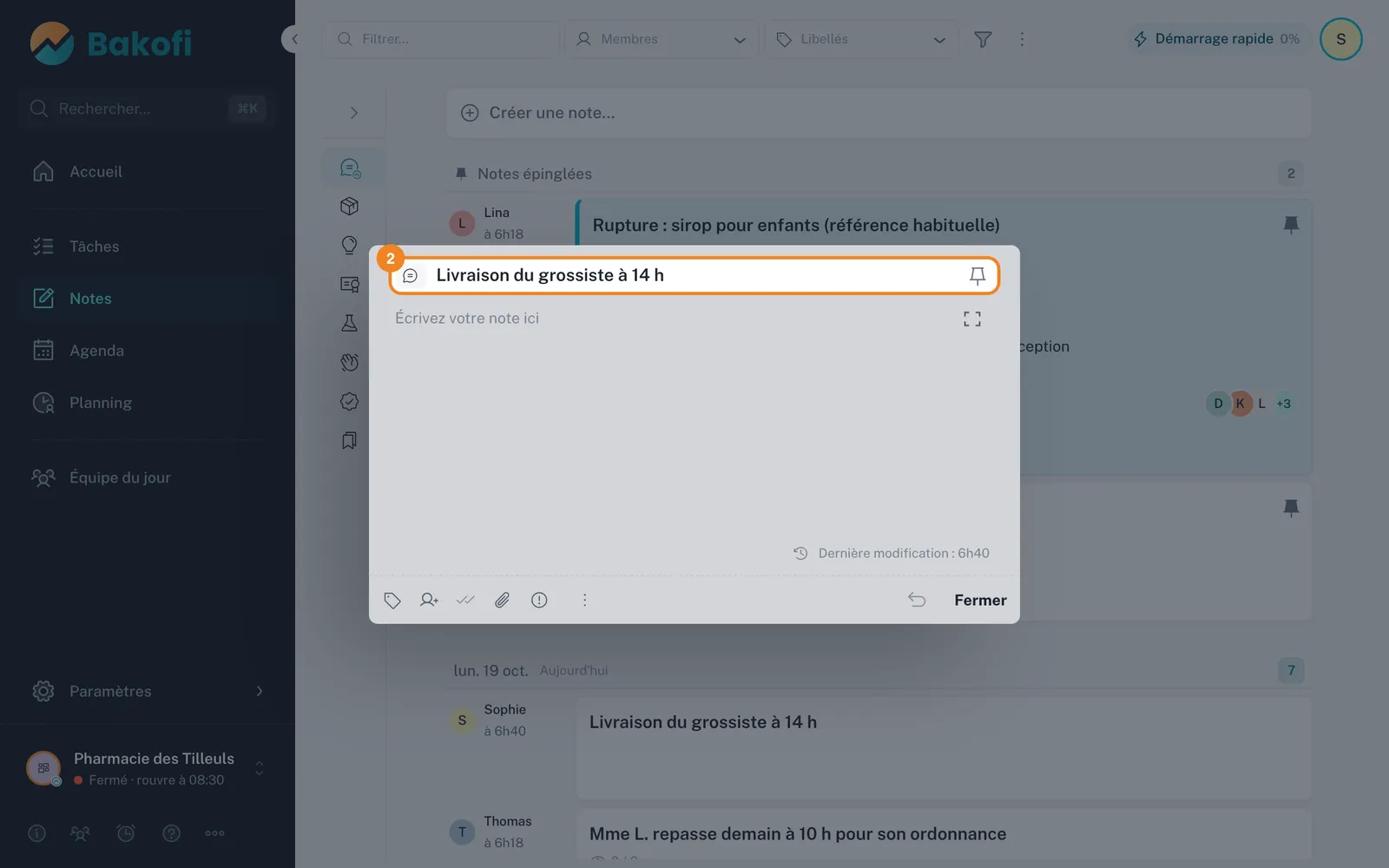Open the advanced filter funnel icon
The height and width of the screenshot is (868, 1389).
(983, 39)
